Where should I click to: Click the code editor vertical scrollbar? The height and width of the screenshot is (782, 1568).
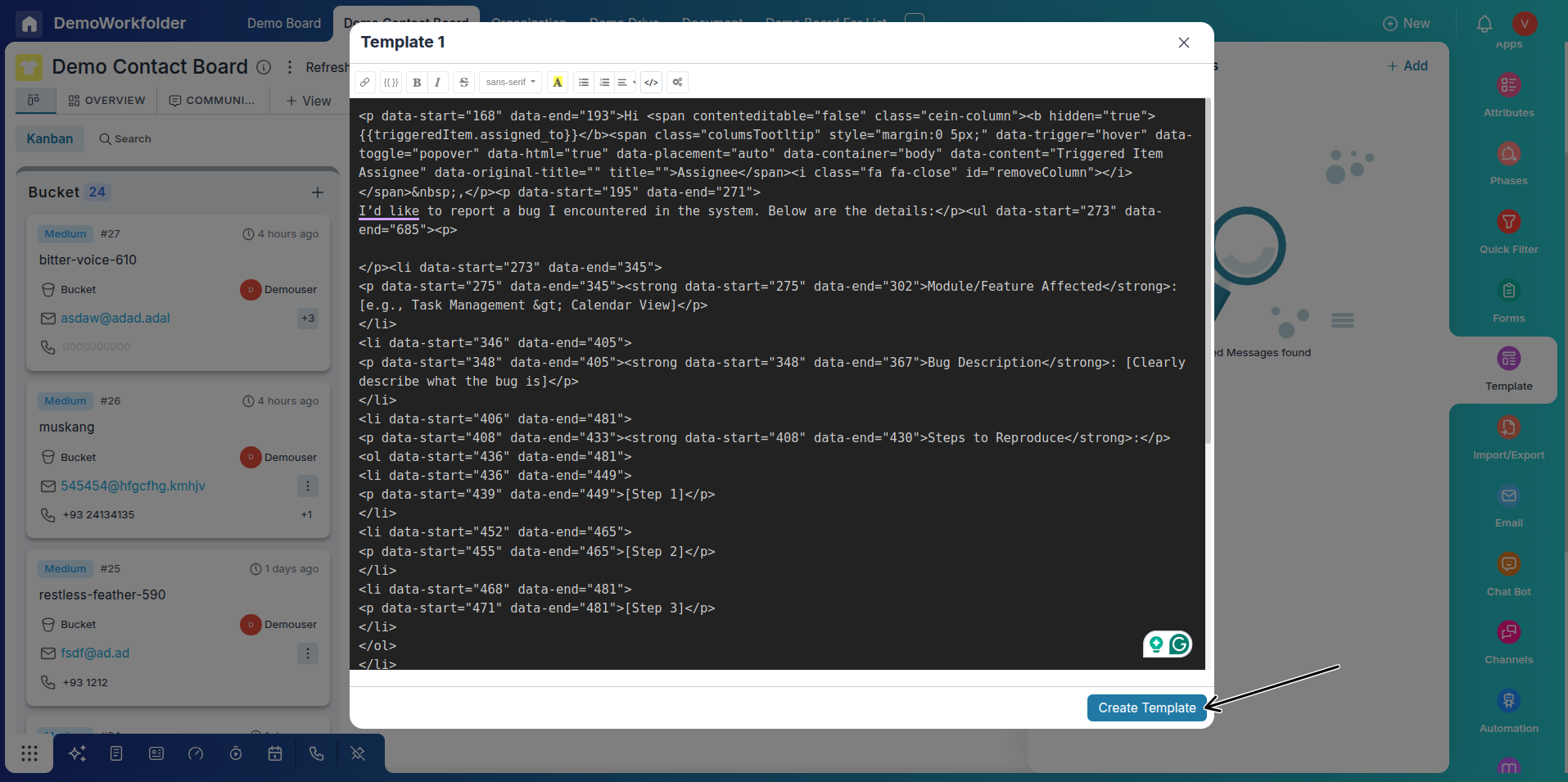coord(1208,270)
